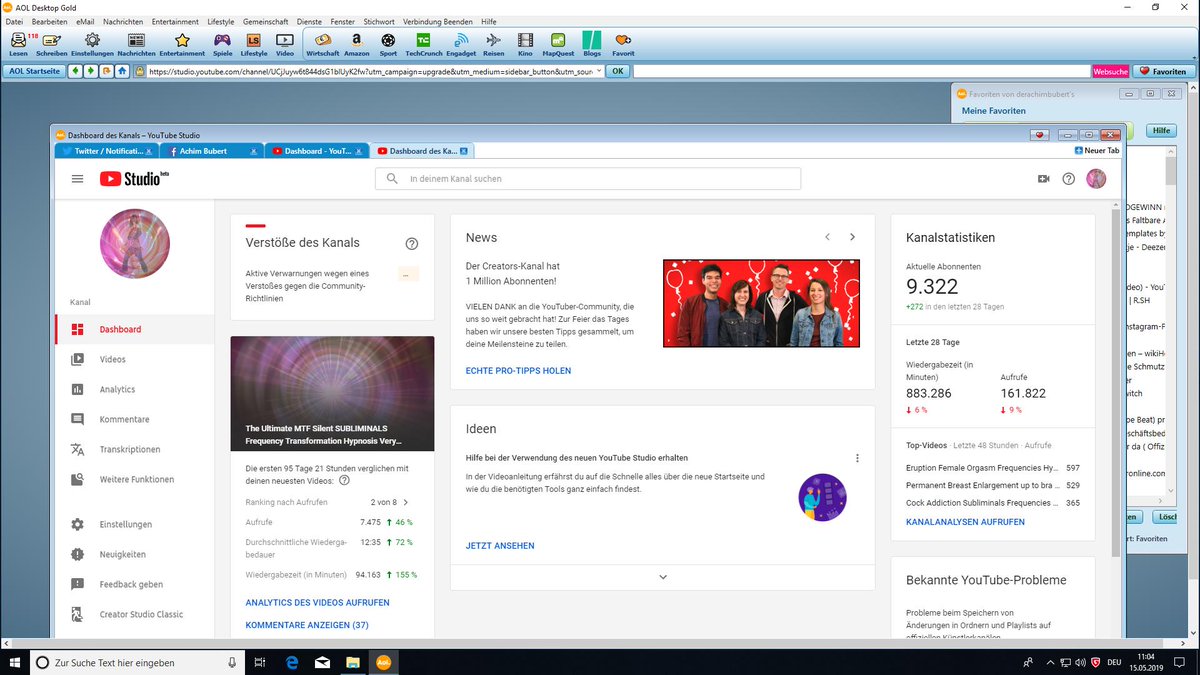Open the Reisen airplane icon
The width and height of the screenshot is (1200, 675).
[494, 43]
